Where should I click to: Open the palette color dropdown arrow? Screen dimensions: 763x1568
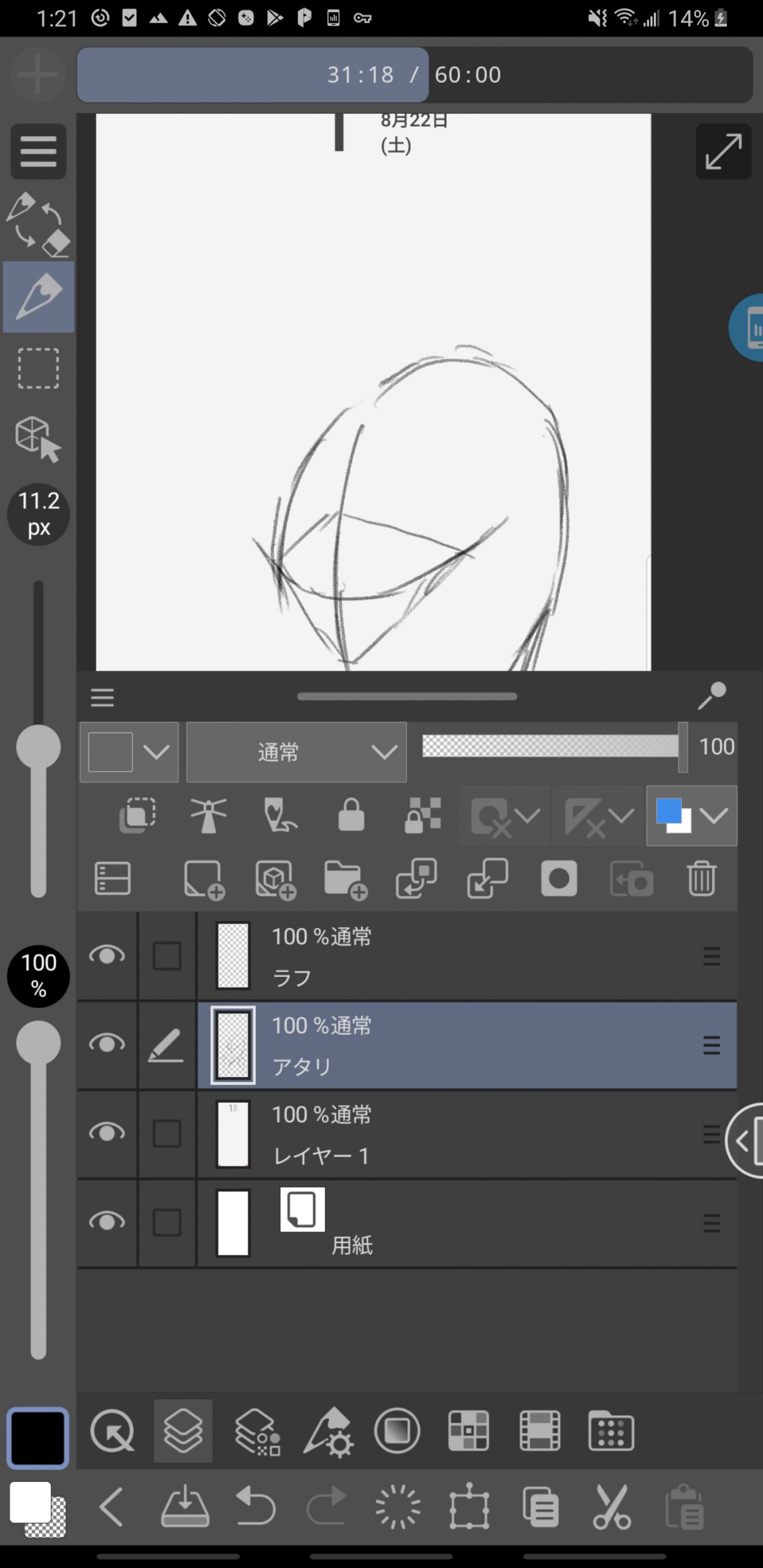coord(156,752)
